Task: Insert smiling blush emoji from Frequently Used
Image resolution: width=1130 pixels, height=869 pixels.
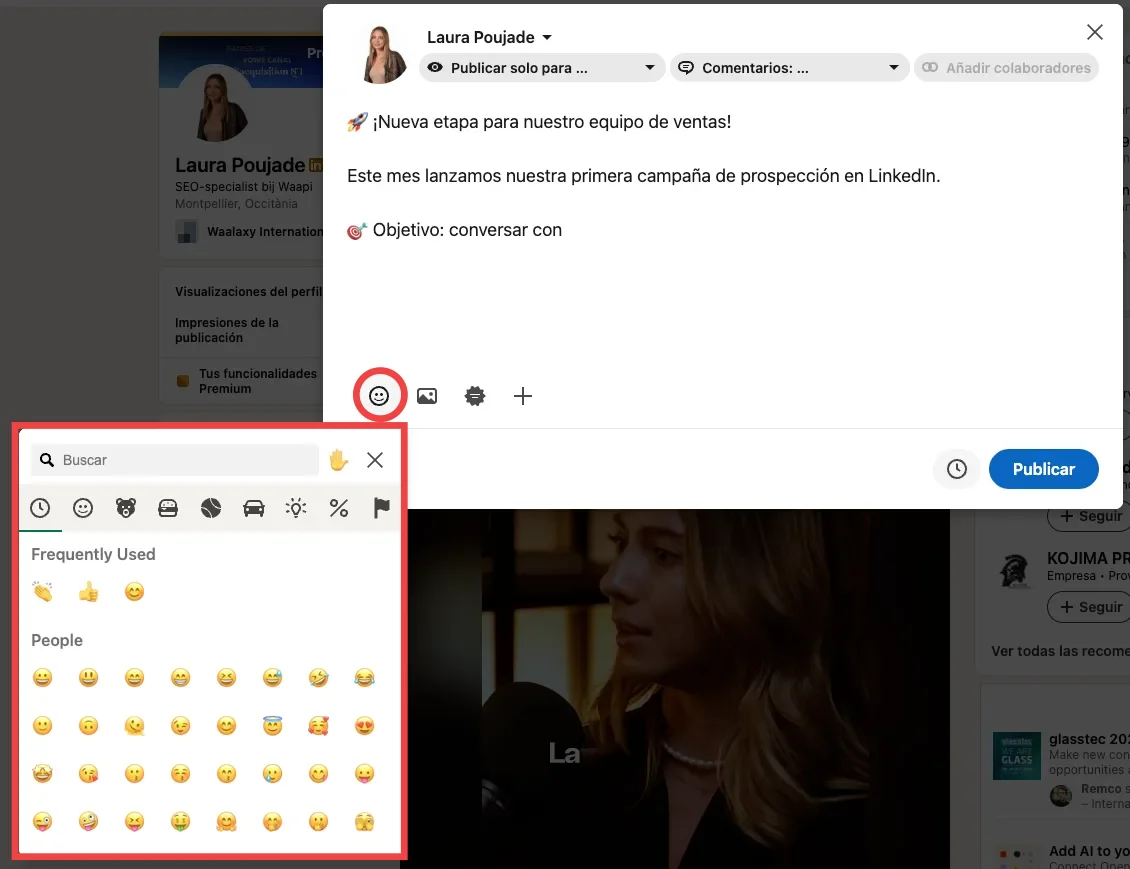Action: click(134, 592)
